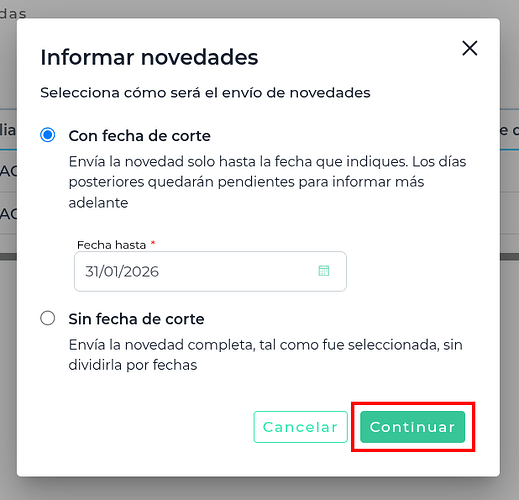Focus the Fecha hasta date field showing 31/01/2026
Viewport: 519px width, 500px height.
coord(210,271)
